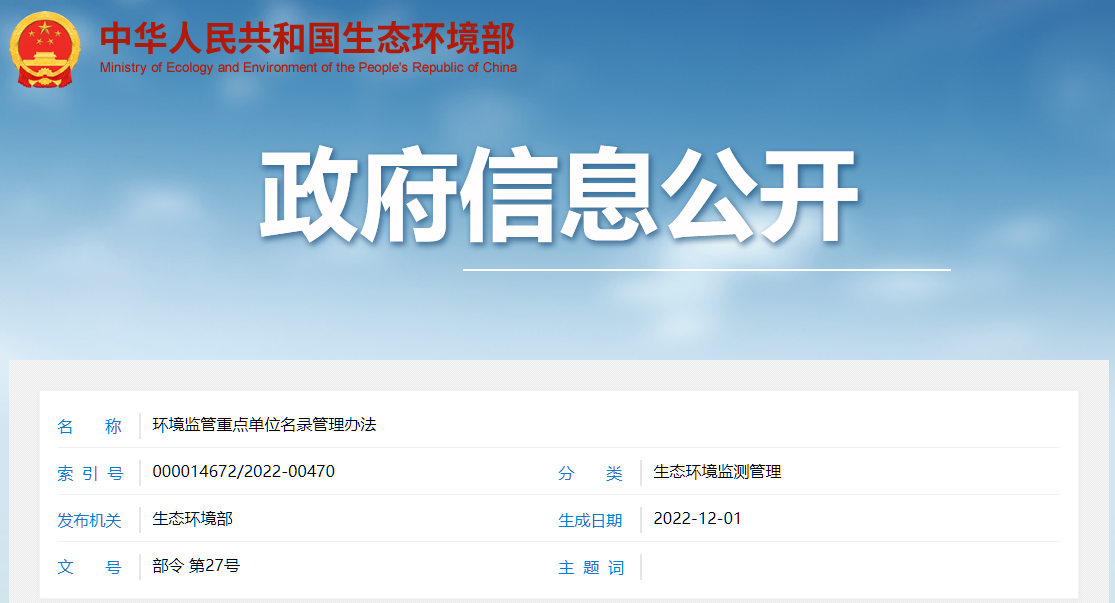Click the underline beneath the banner title
The height and width of the screenshot is (603, 1115).
click(705, 268)
